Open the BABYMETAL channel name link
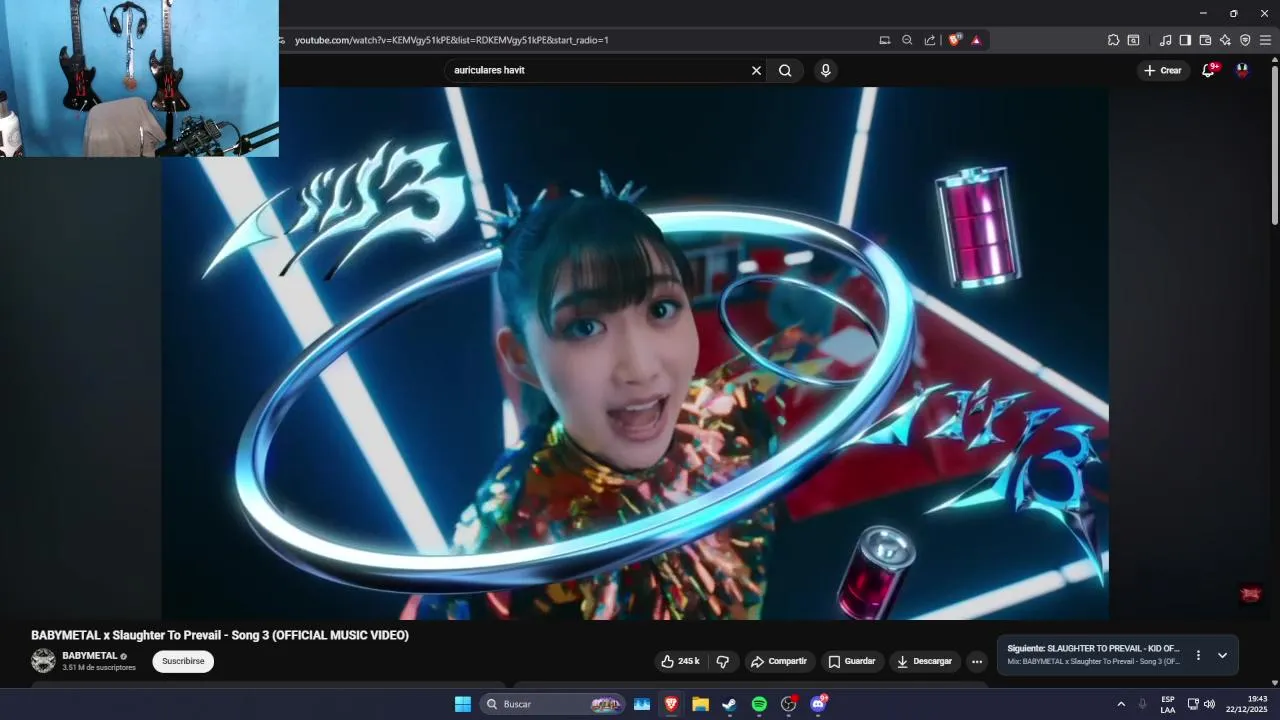1280x720 pixels. pyautogui.click(x=89, y=656)
